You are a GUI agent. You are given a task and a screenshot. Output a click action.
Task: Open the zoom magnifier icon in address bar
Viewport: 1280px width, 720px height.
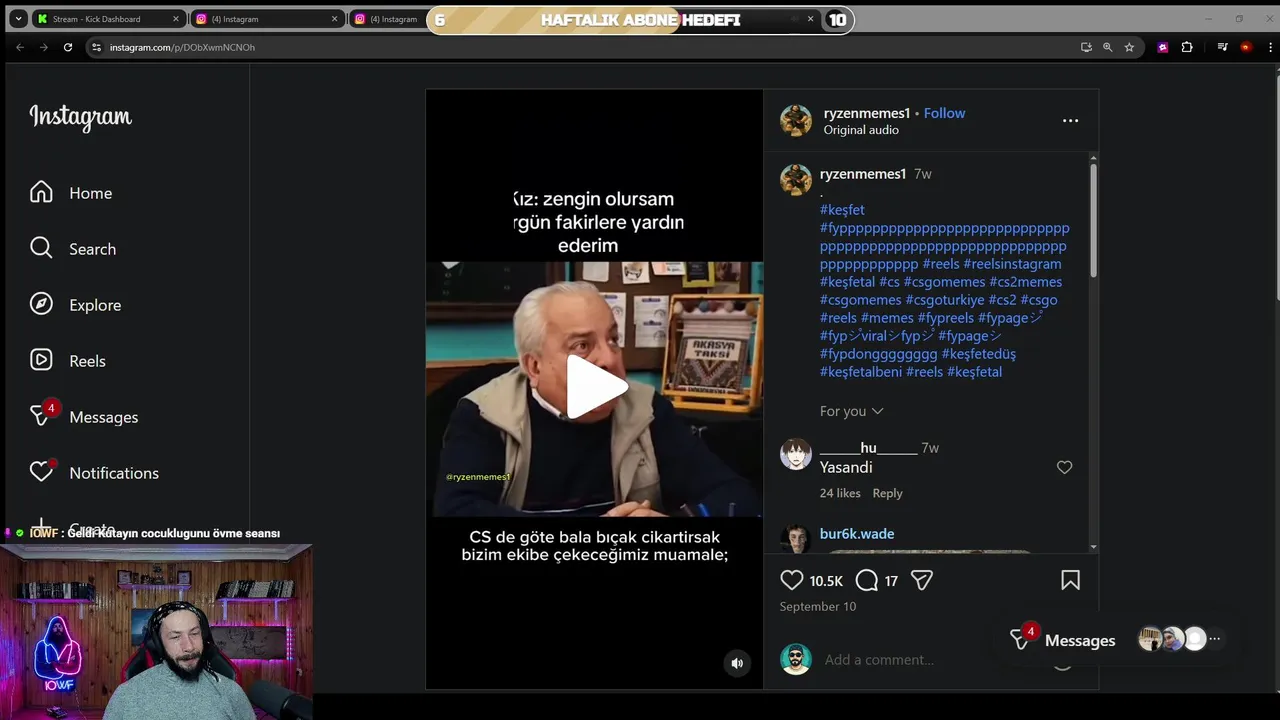tap(1107, 47)
